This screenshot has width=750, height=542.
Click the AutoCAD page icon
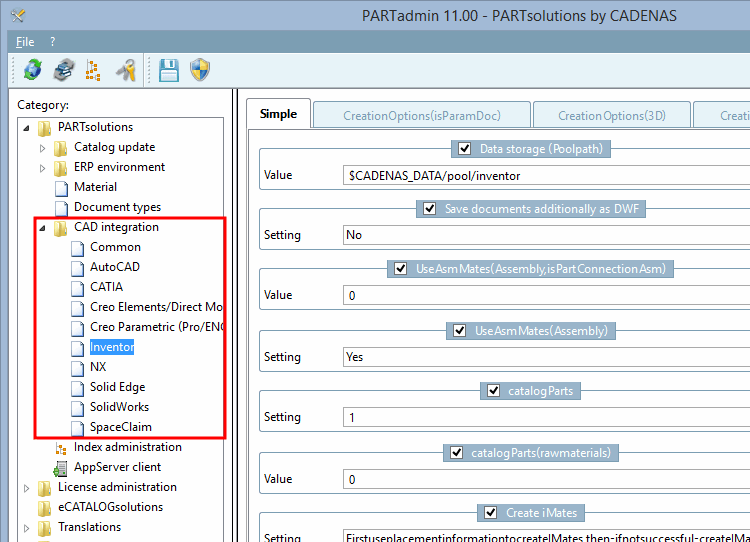77,268
